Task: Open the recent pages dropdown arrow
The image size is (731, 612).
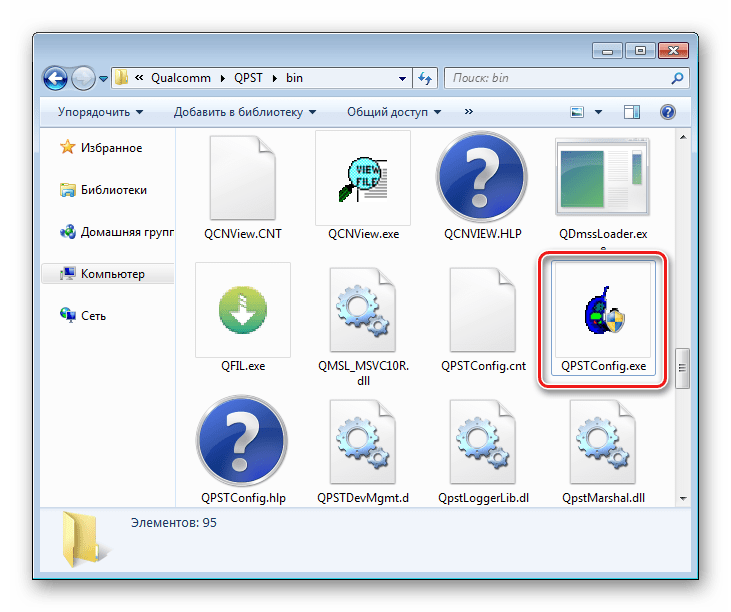Action: 103,79
